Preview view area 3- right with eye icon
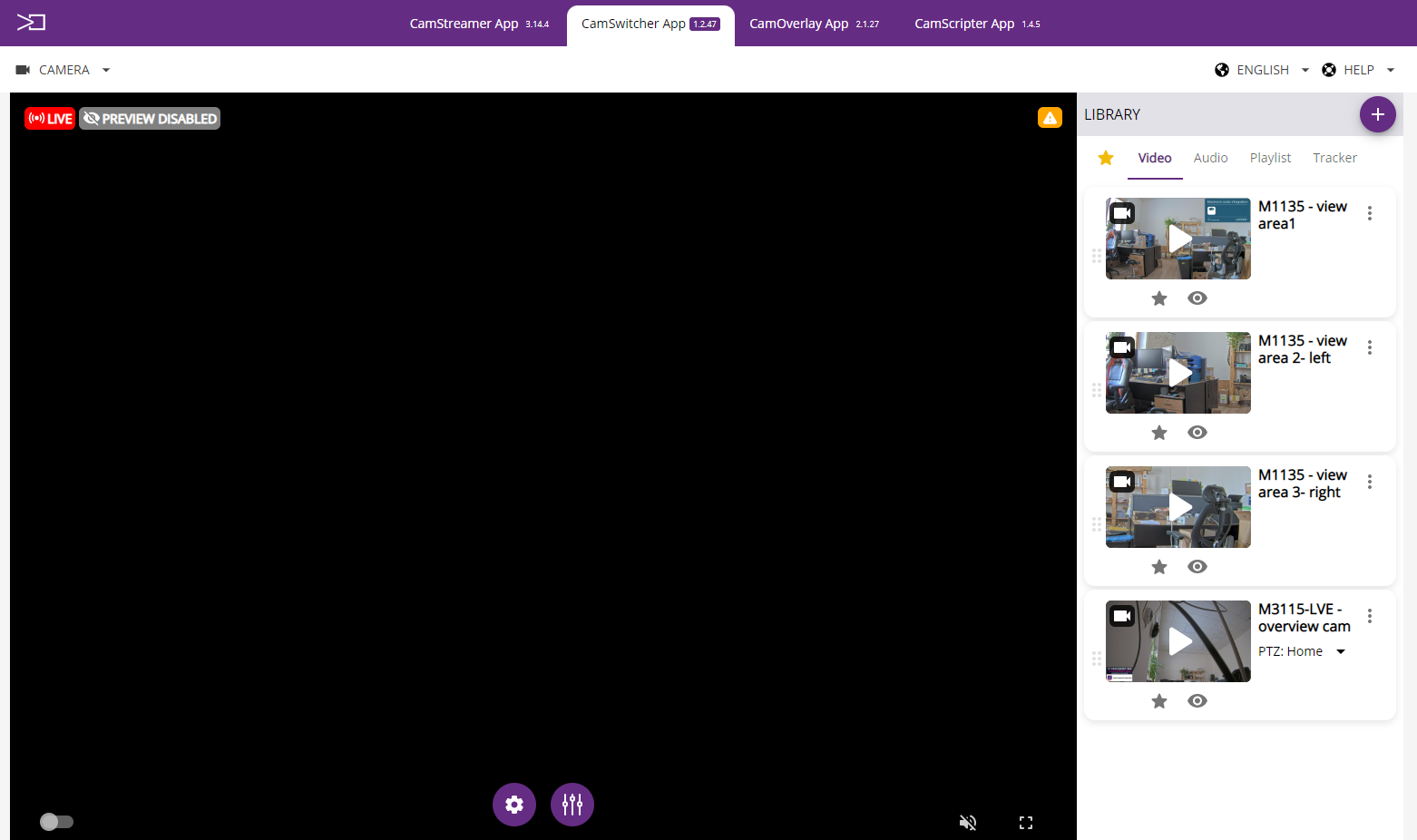 [x=1197, y=567]
